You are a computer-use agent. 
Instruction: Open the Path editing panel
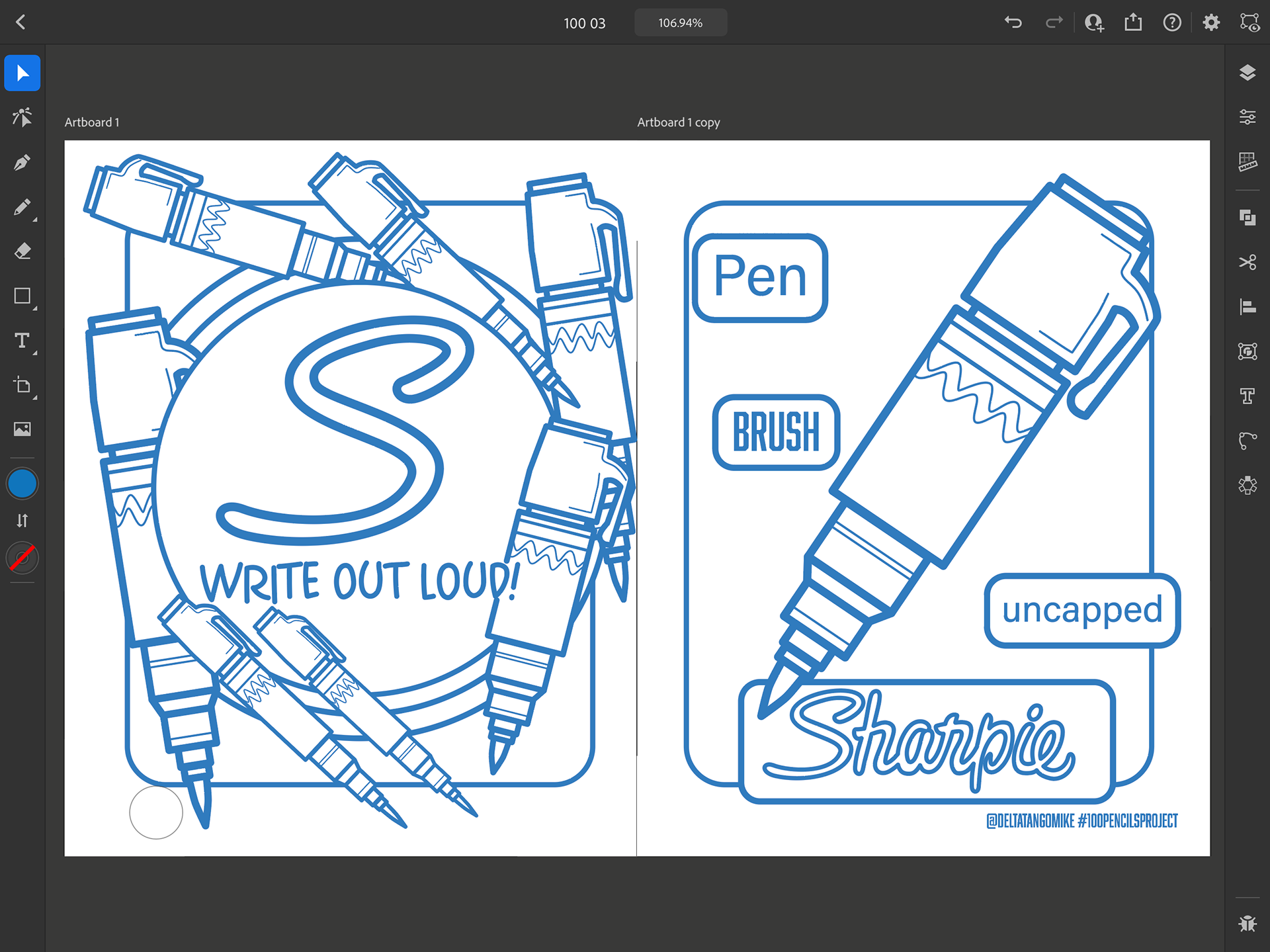pyautogui.click(x=1248, y=441)
